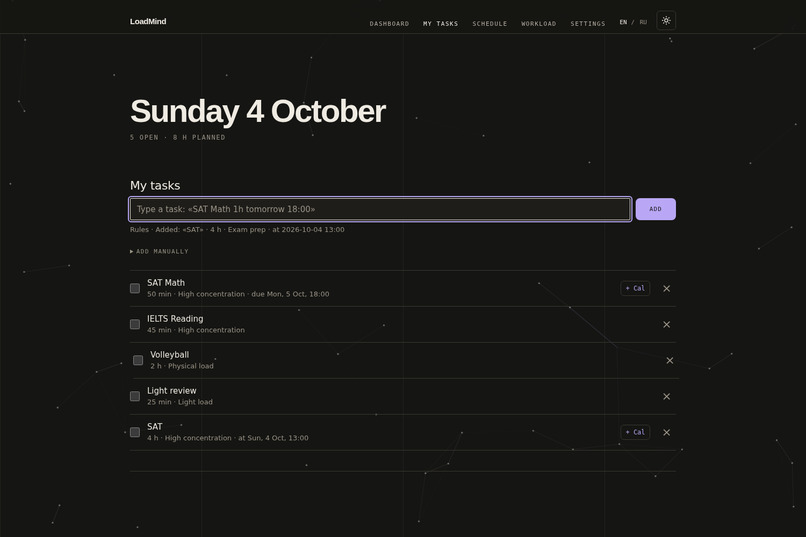
Task: Mark IELTS Reading as done
Action: [135, 324]
